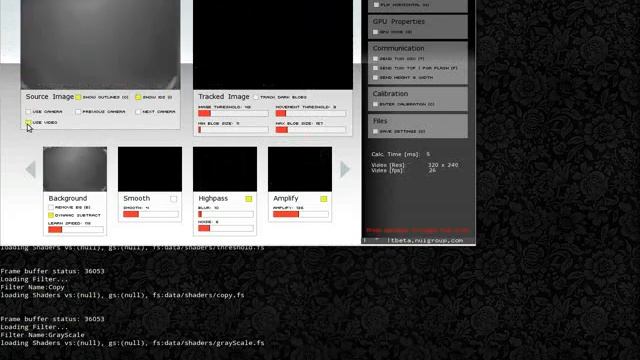Click the 'Communication' heading
Screen dimensions: 640x360
(398, 48)
